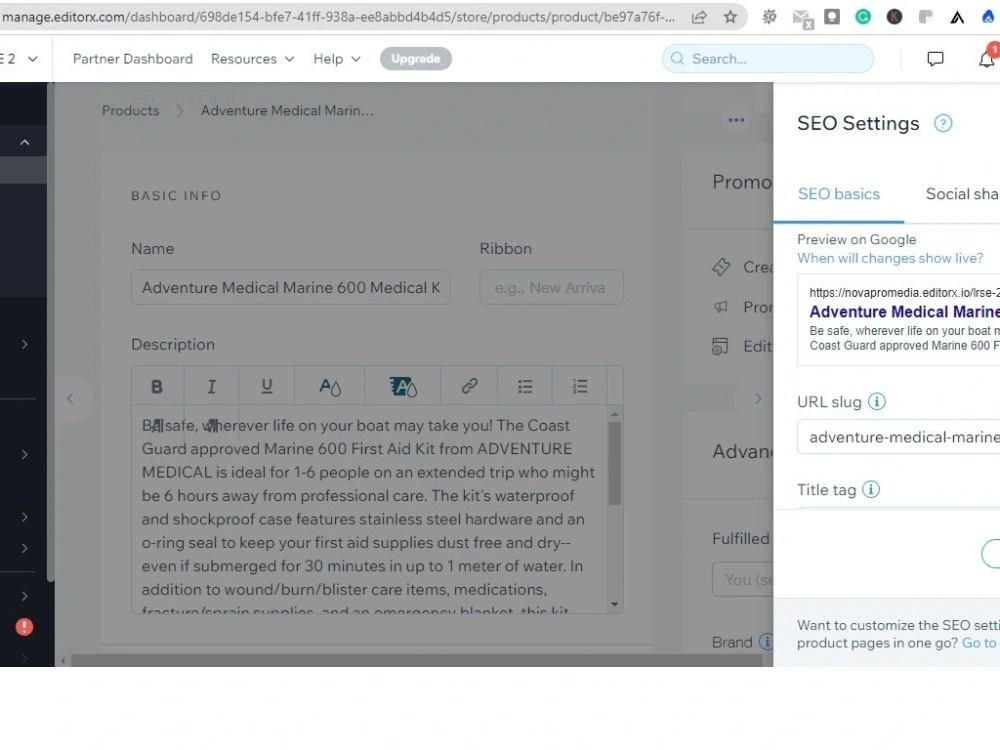
Task: Go to previous product with left arrow
Action: point(70,399)
